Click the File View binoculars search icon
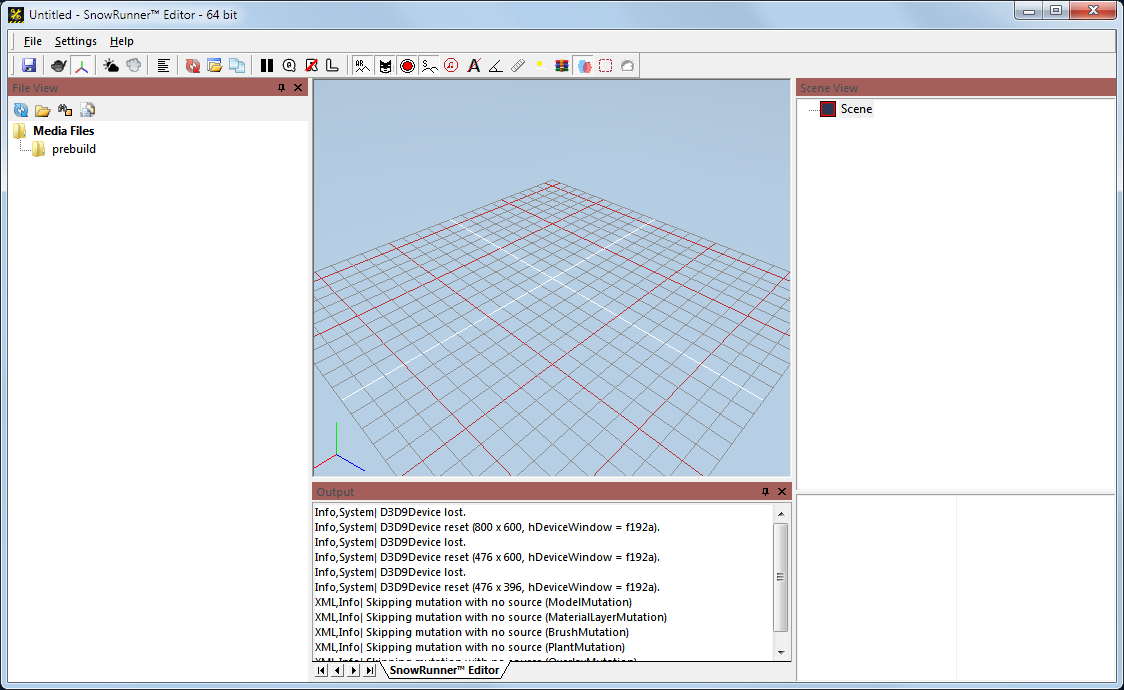 point(65,110)
